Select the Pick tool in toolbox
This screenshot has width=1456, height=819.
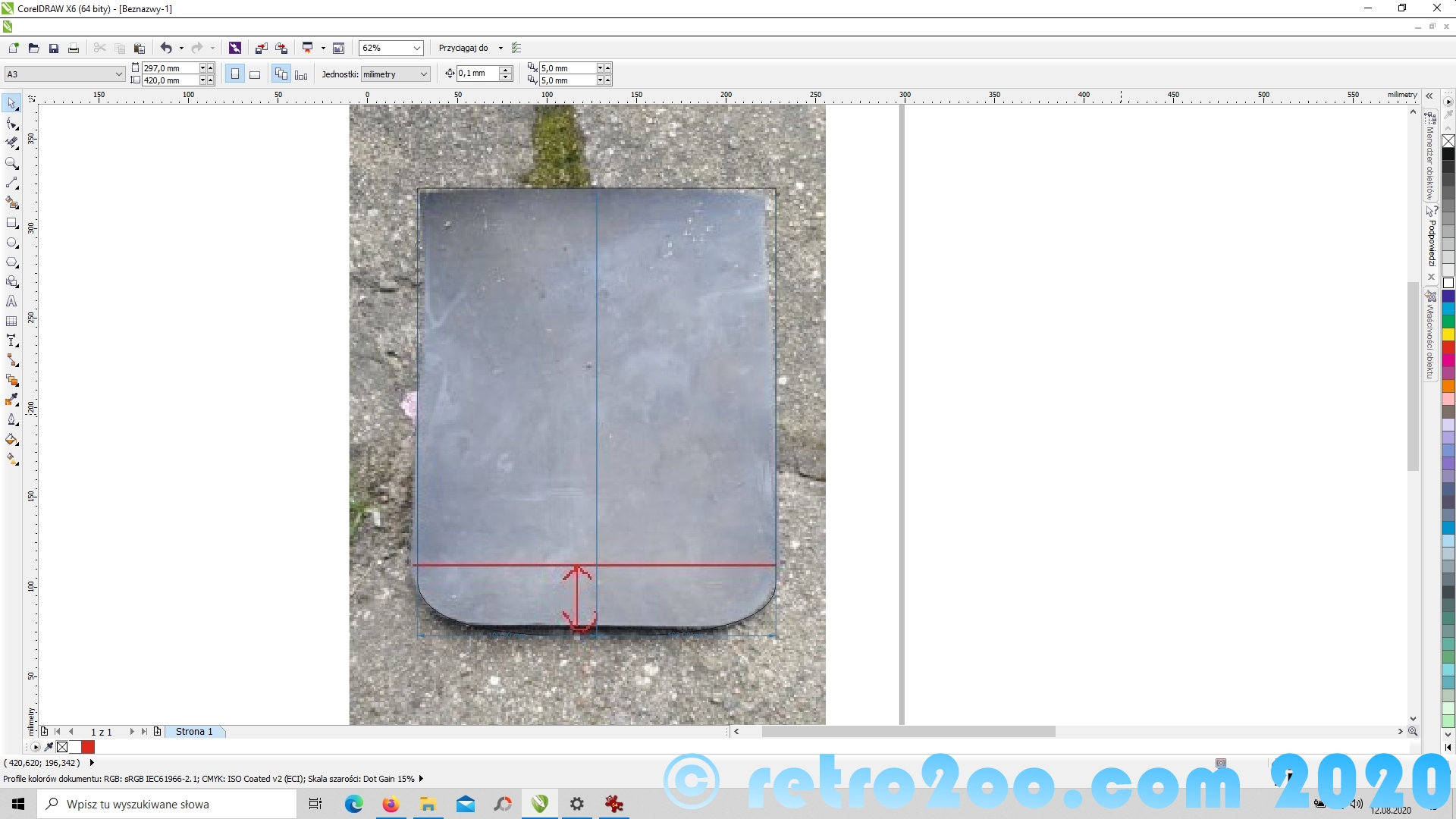[12, 103]
